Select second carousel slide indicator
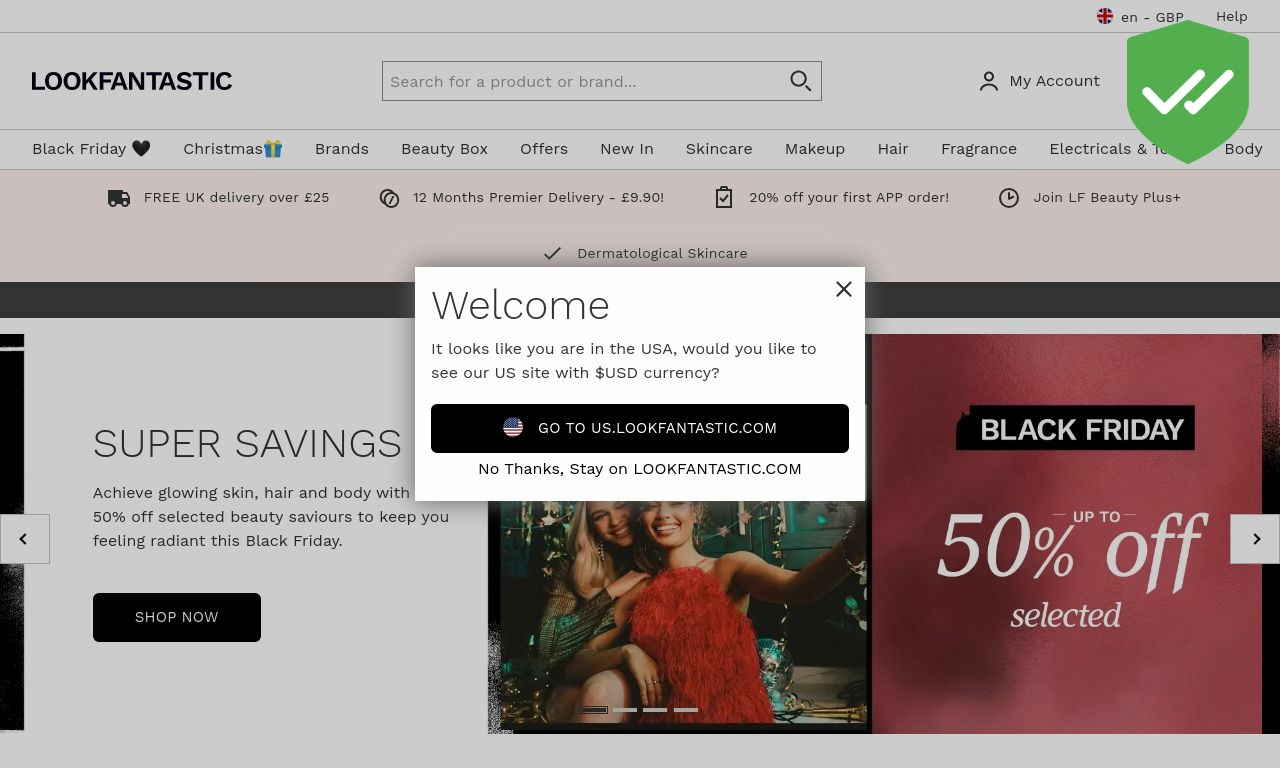 tap(625, 710)
